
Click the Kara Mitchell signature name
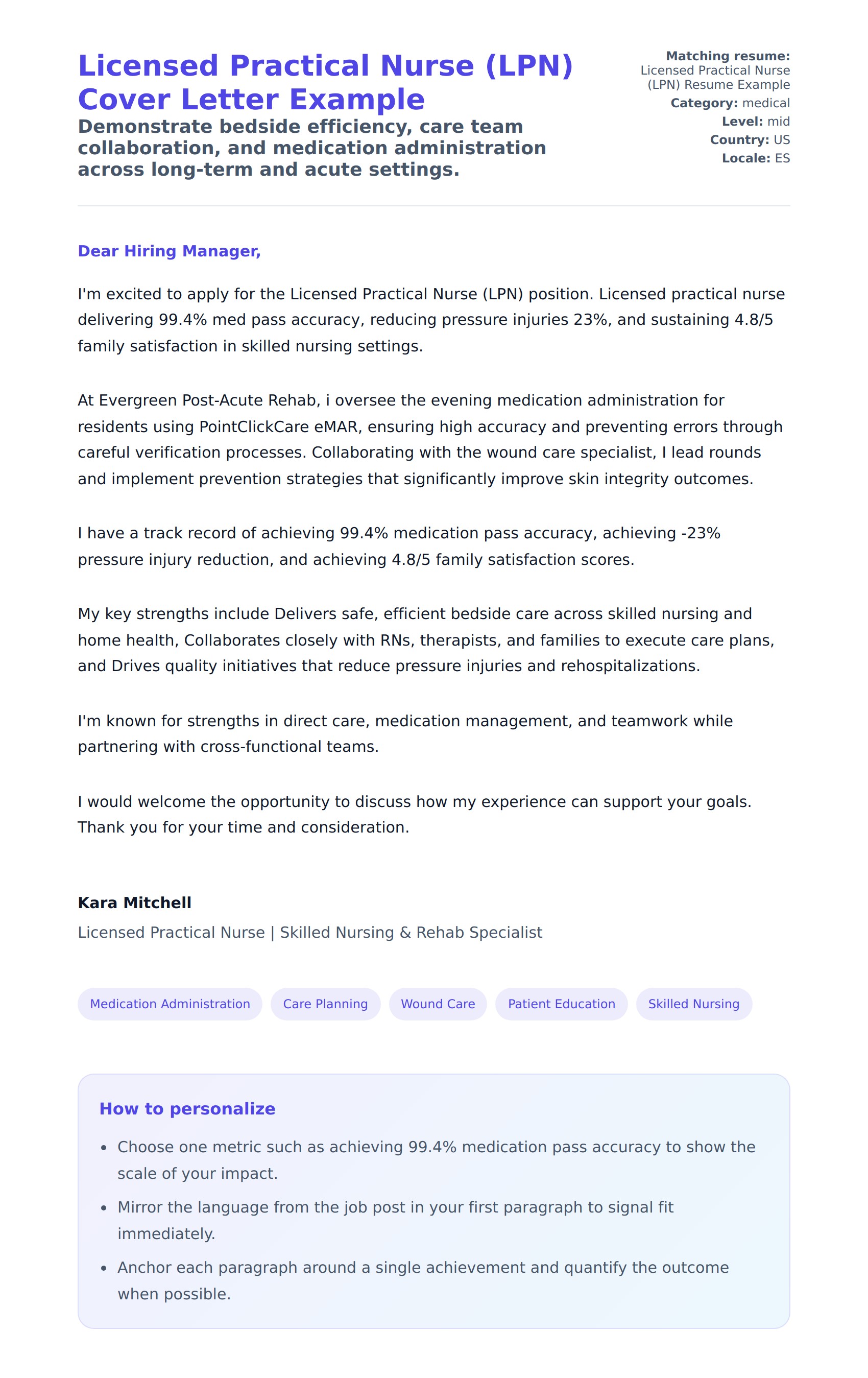[x=134, y=902]
